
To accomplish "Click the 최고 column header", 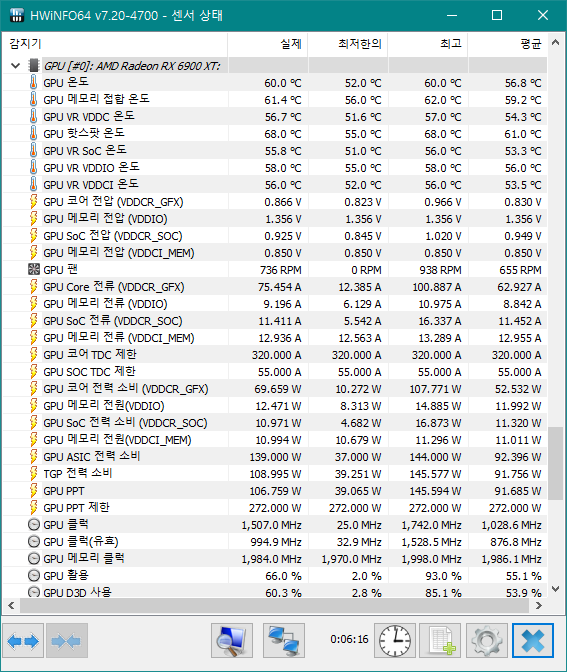I will (428, 43).
